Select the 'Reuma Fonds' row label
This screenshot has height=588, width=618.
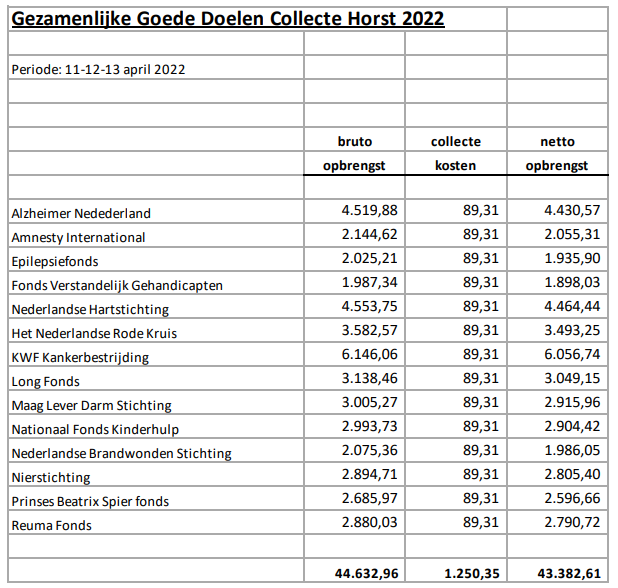click(51, 526)
